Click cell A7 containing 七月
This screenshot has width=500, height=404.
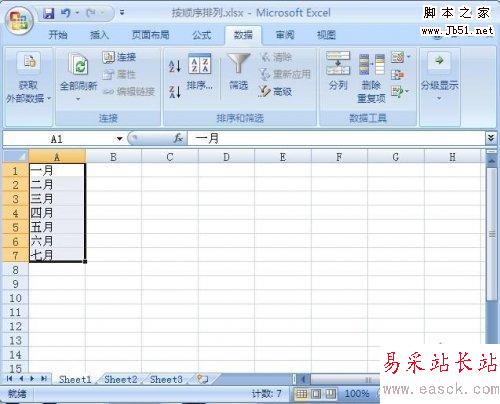pyautogui.click(x=57, y=255)
